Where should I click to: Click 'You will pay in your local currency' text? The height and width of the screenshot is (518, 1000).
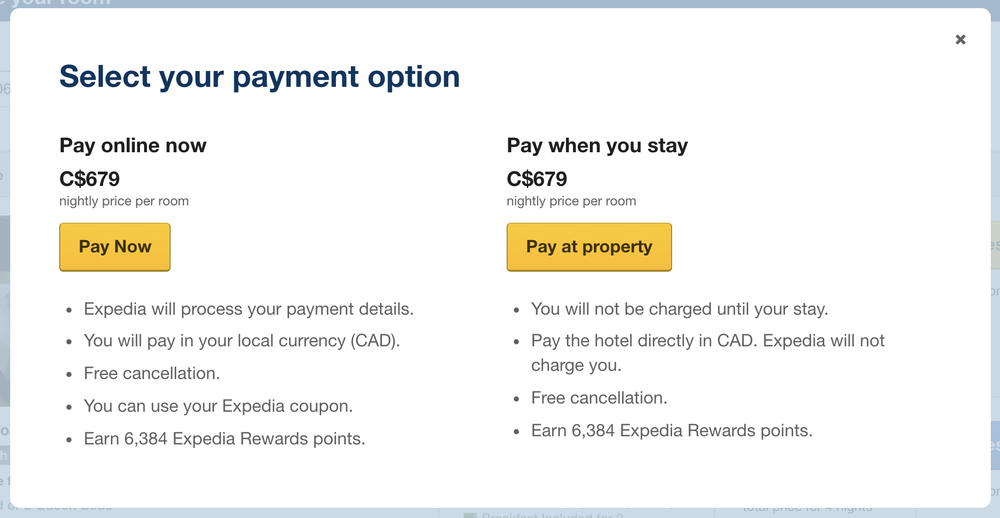click(242, 341)
